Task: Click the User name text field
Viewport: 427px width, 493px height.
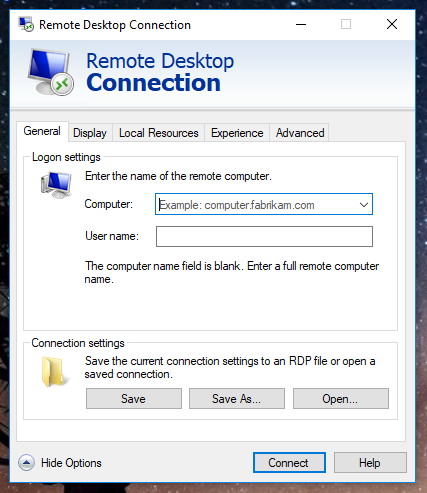Action: [264, 237]
